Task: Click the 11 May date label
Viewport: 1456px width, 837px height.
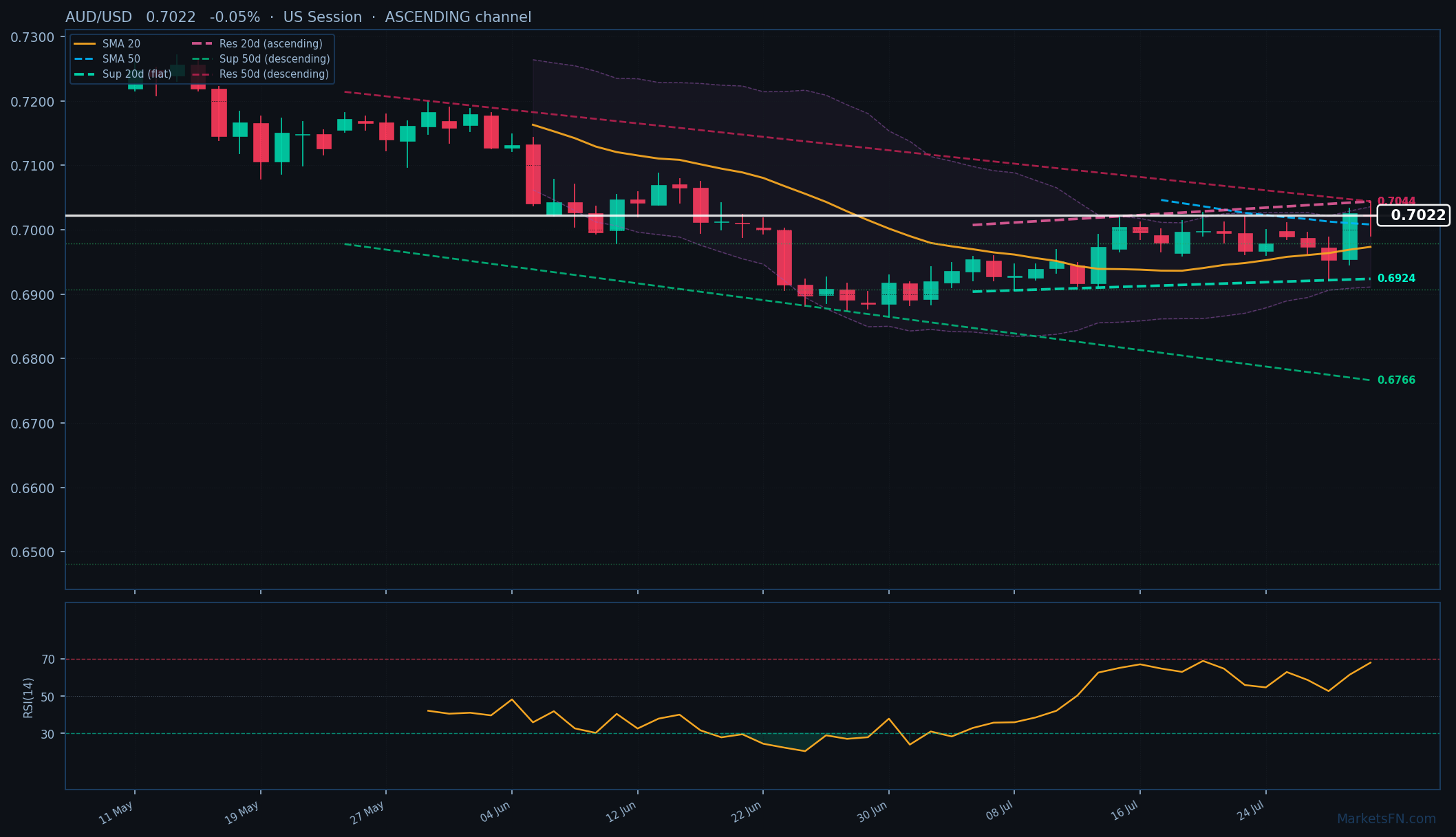Action: (x=116, y=813)
